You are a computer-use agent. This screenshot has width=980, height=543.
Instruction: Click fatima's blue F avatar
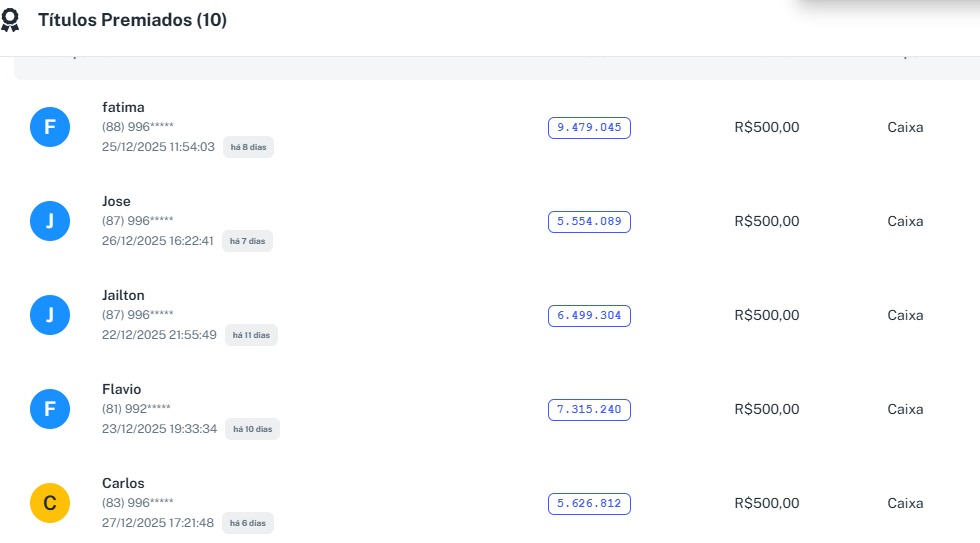coord(50,127)
